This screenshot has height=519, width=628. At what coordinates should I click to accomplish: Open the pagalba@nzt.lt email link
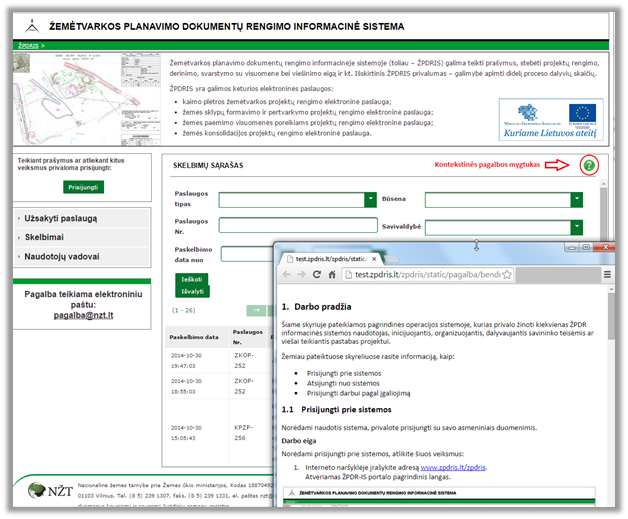83,316
